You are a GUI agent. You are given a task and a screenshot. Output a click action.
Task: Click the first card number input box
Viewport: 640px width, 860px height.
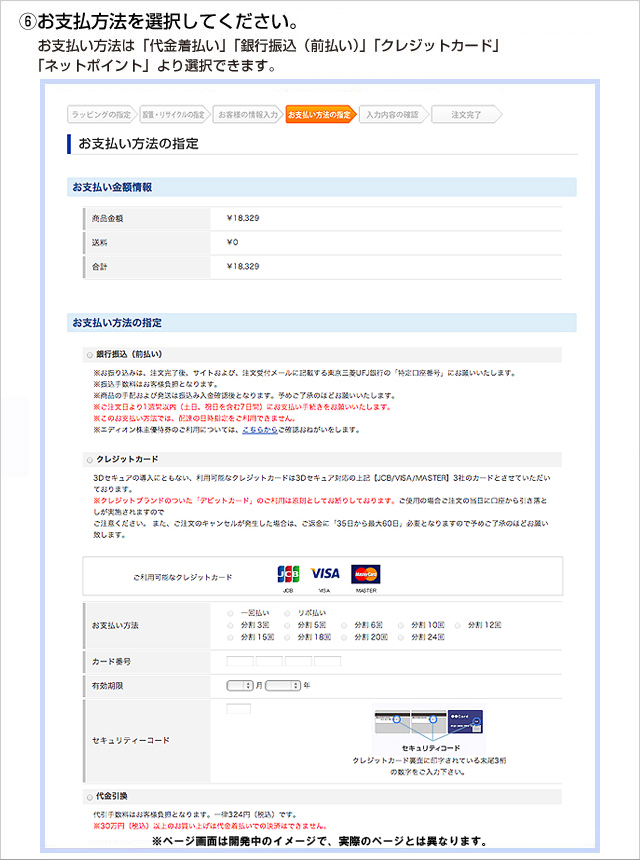point(240,661)
